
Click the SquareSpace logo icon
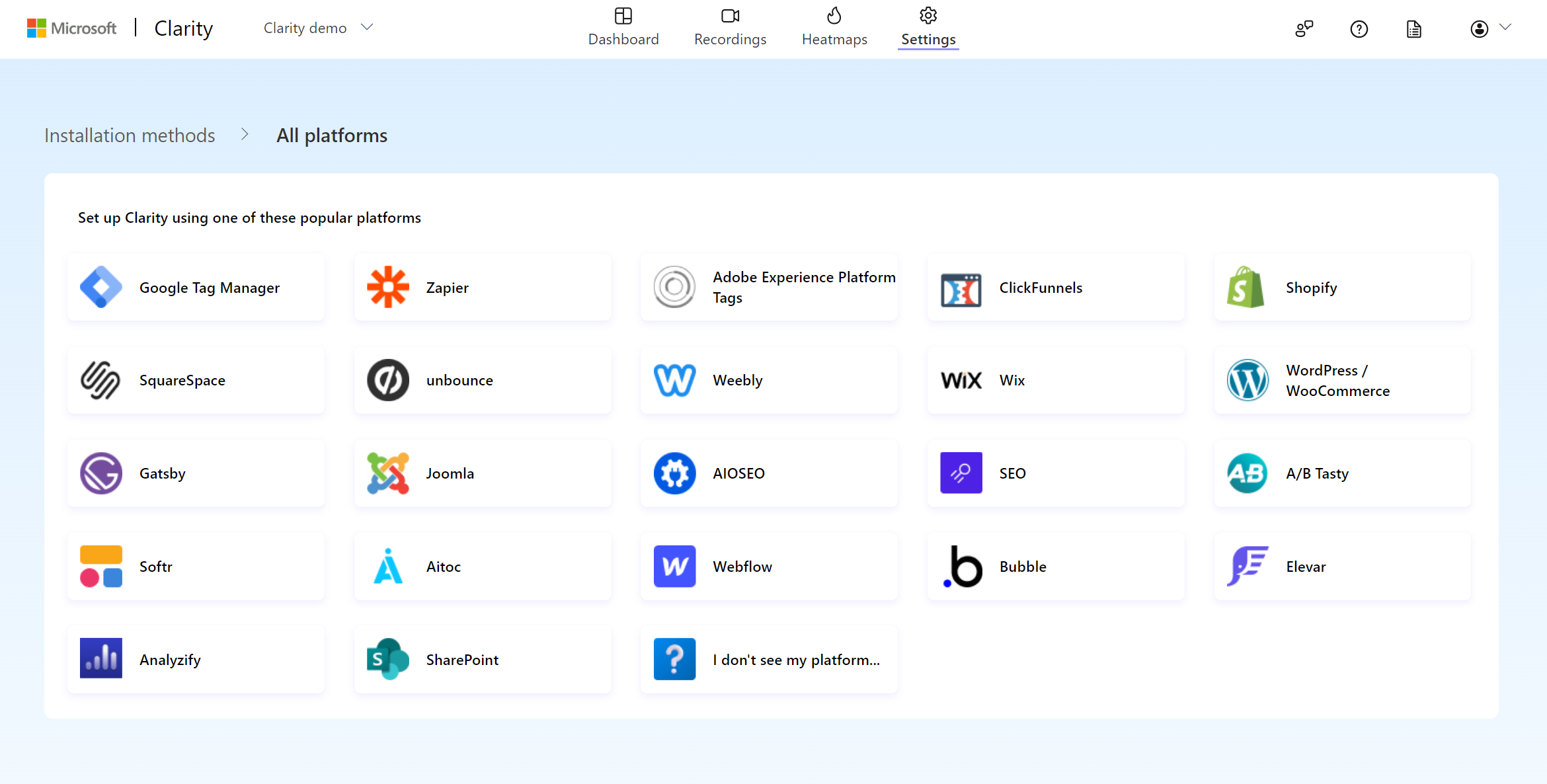(x=100, y=380)
